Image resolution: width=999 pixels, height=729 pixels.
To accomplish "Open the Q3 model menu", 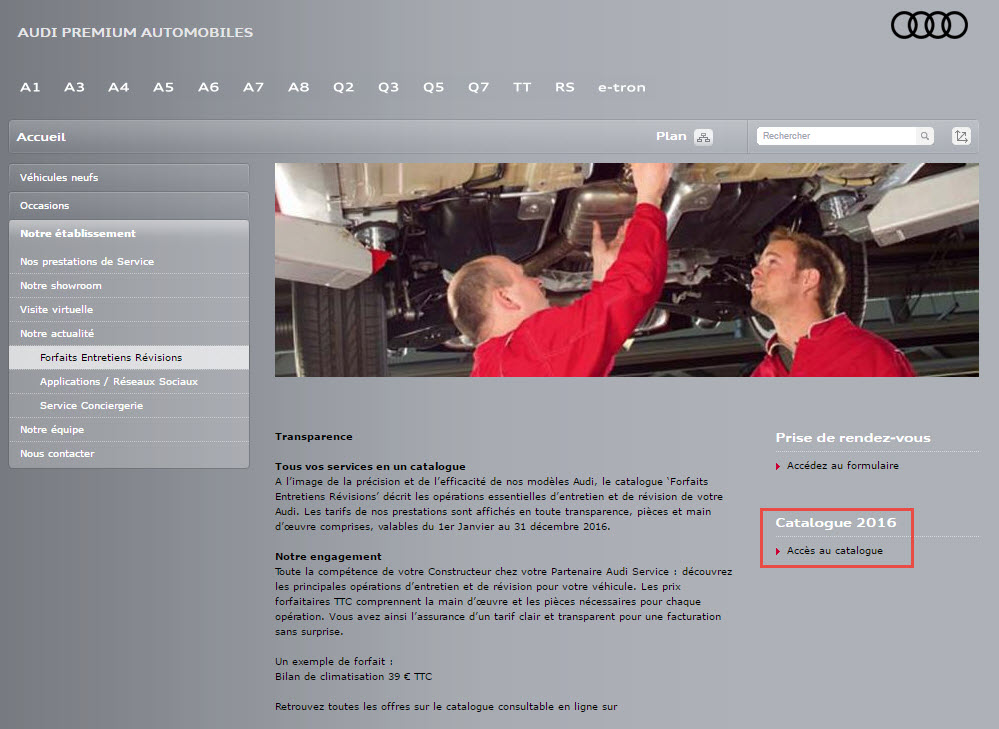I will pos(388,87).
